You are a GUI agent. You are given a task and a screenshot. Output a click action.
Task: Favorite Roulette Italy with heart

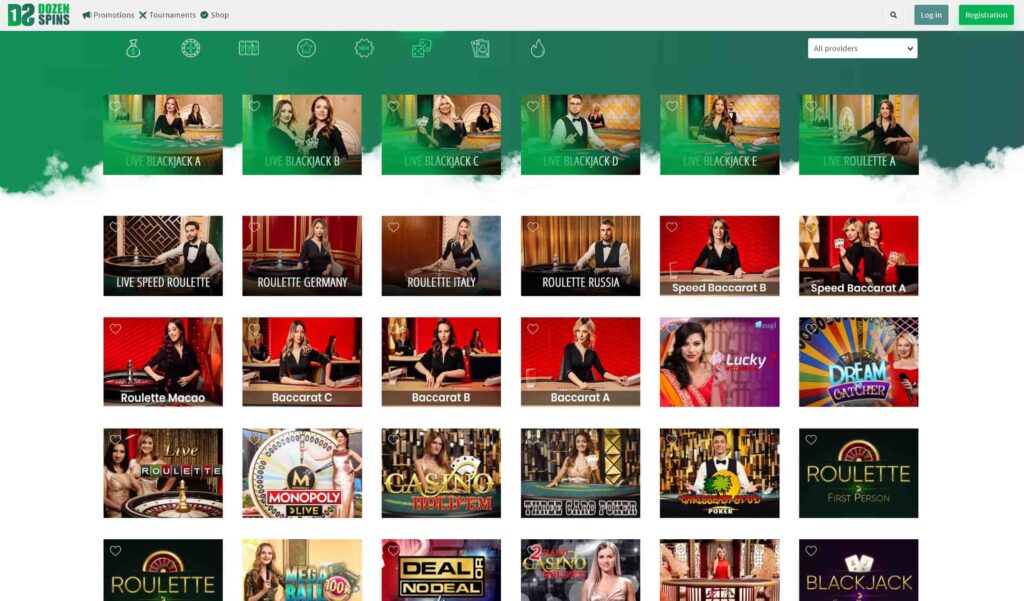pos(394,227)
